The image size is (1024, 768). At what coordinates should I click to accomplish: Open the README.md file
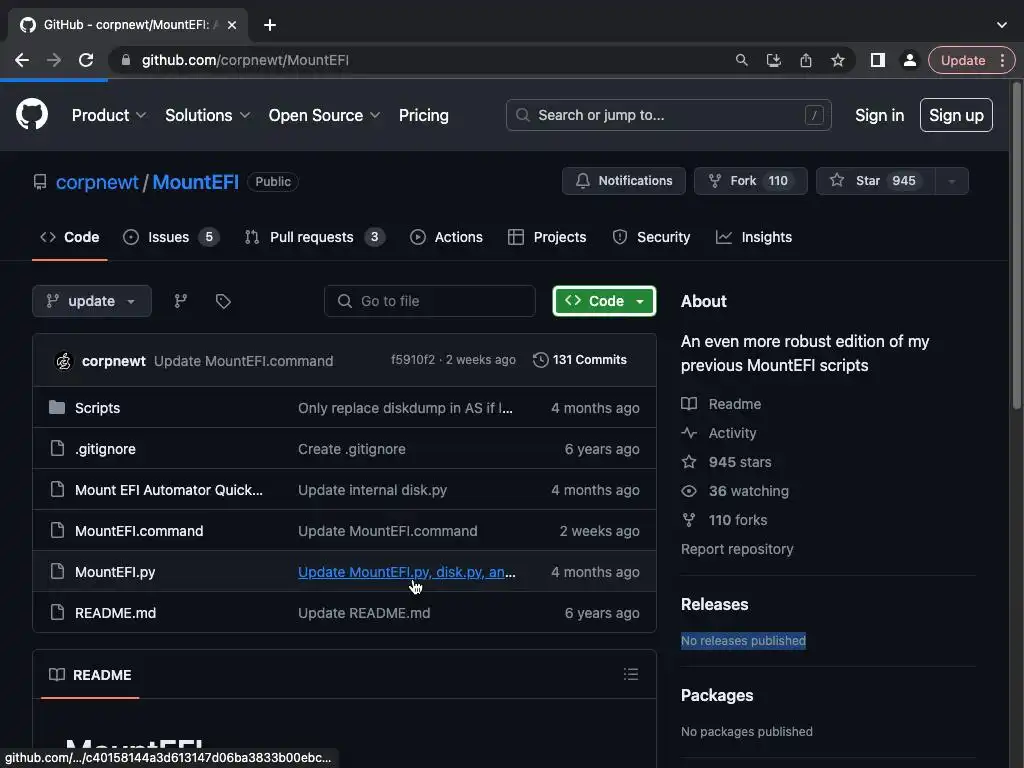pos(116,613)
